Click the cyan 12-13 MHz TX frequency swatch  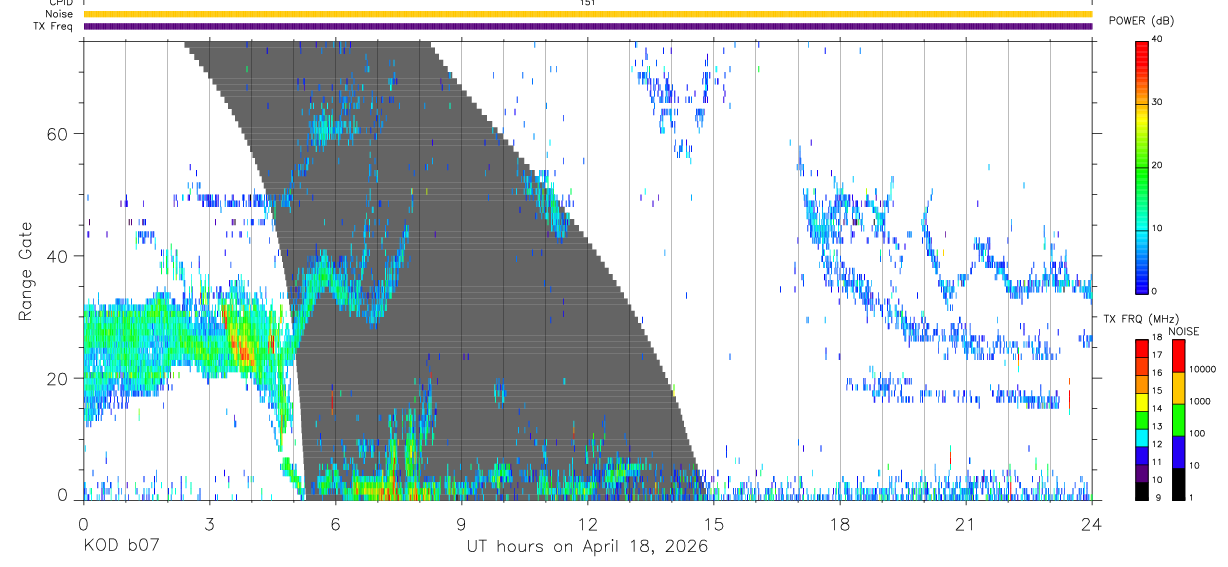(x=1141, y=438)
